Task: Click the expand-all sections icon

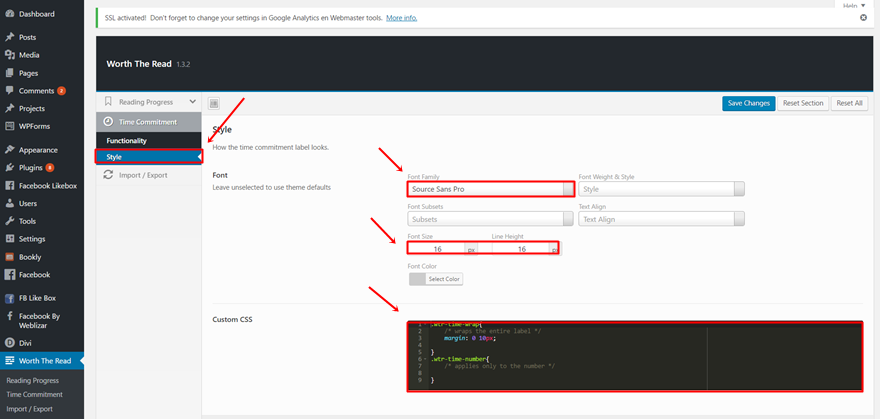Action: [214, 103]
